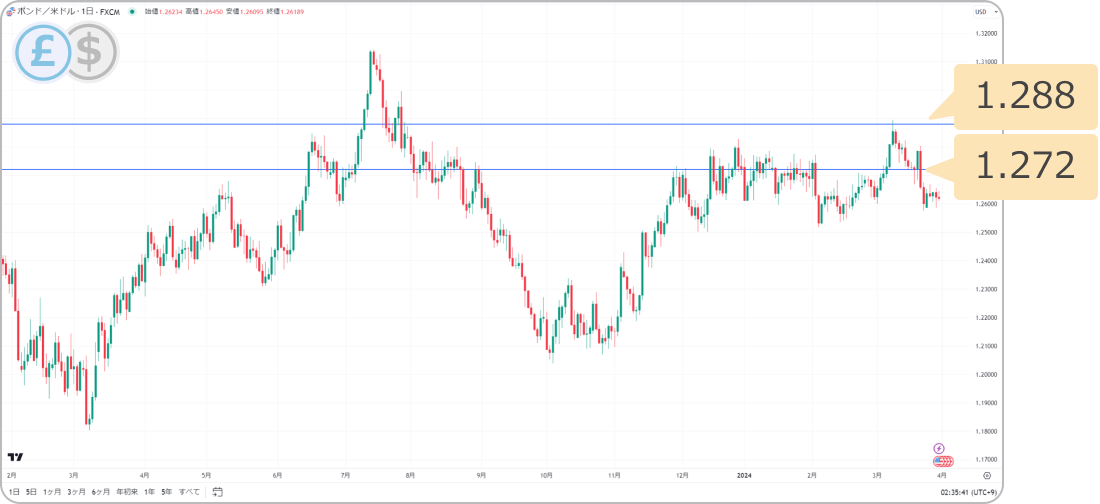Click the 7月 label on time axis
Viewport: 1100px width, 504px height.
tap(344, 475)
